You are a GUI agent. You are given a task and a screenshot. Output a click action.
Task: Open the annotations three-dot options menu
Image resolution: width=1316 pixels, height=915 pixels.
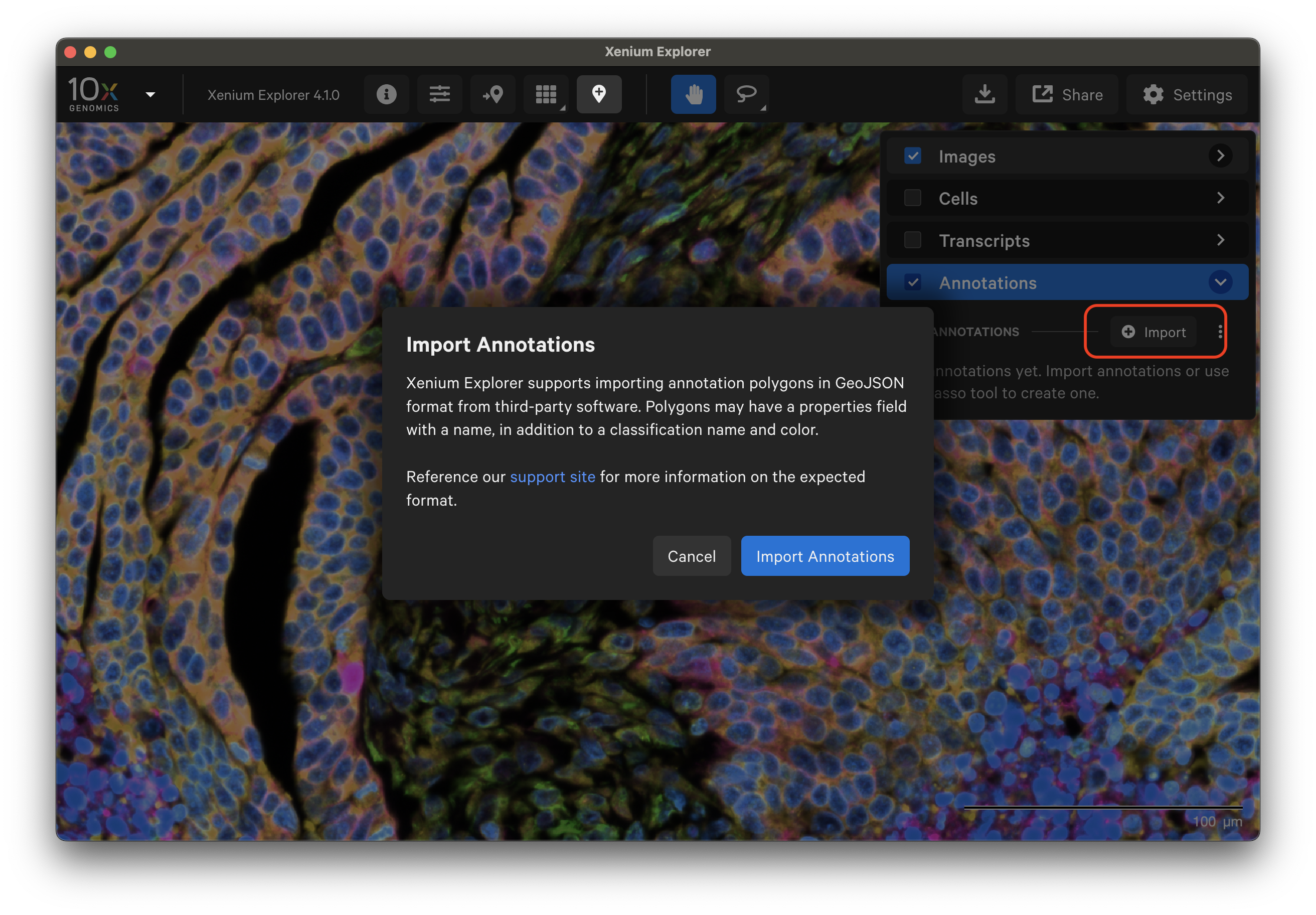coord(1220,332)
